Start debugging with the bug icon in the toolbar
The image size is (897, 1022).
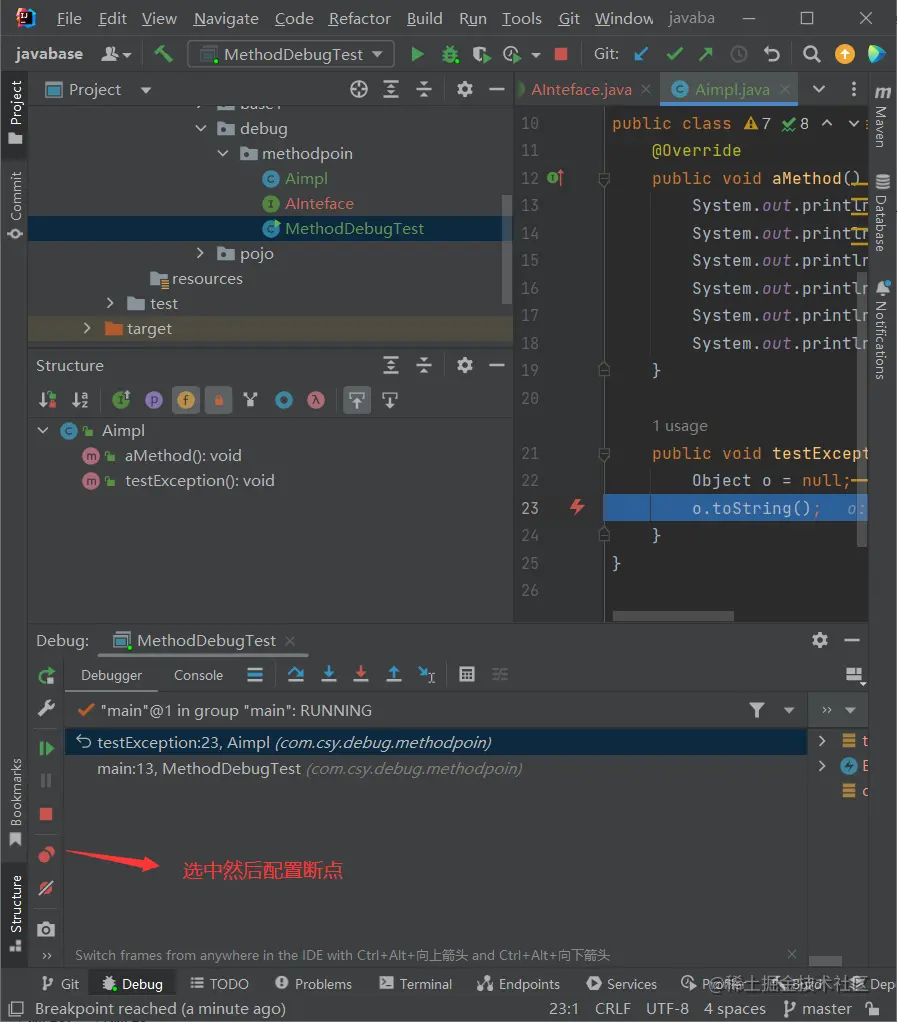[450, 54]
